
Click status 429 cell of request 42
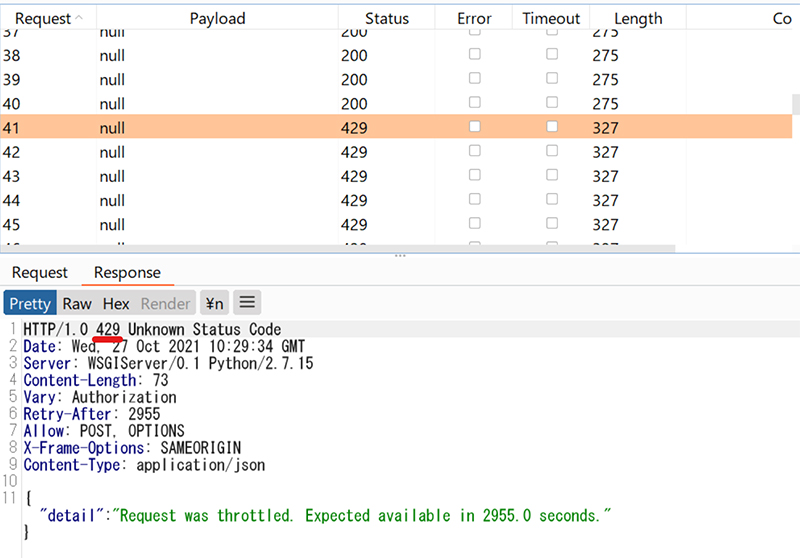[354, 152]
